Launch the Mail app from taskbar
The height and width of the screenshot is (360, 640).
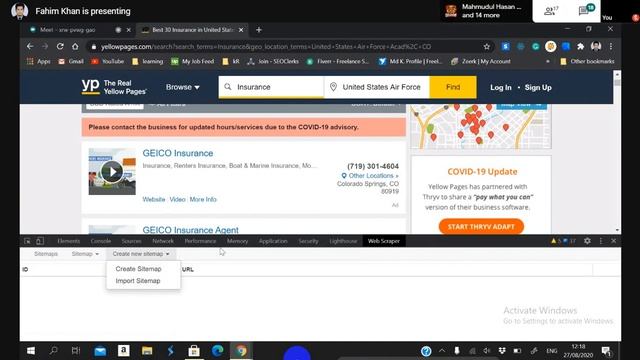(100, 351)
